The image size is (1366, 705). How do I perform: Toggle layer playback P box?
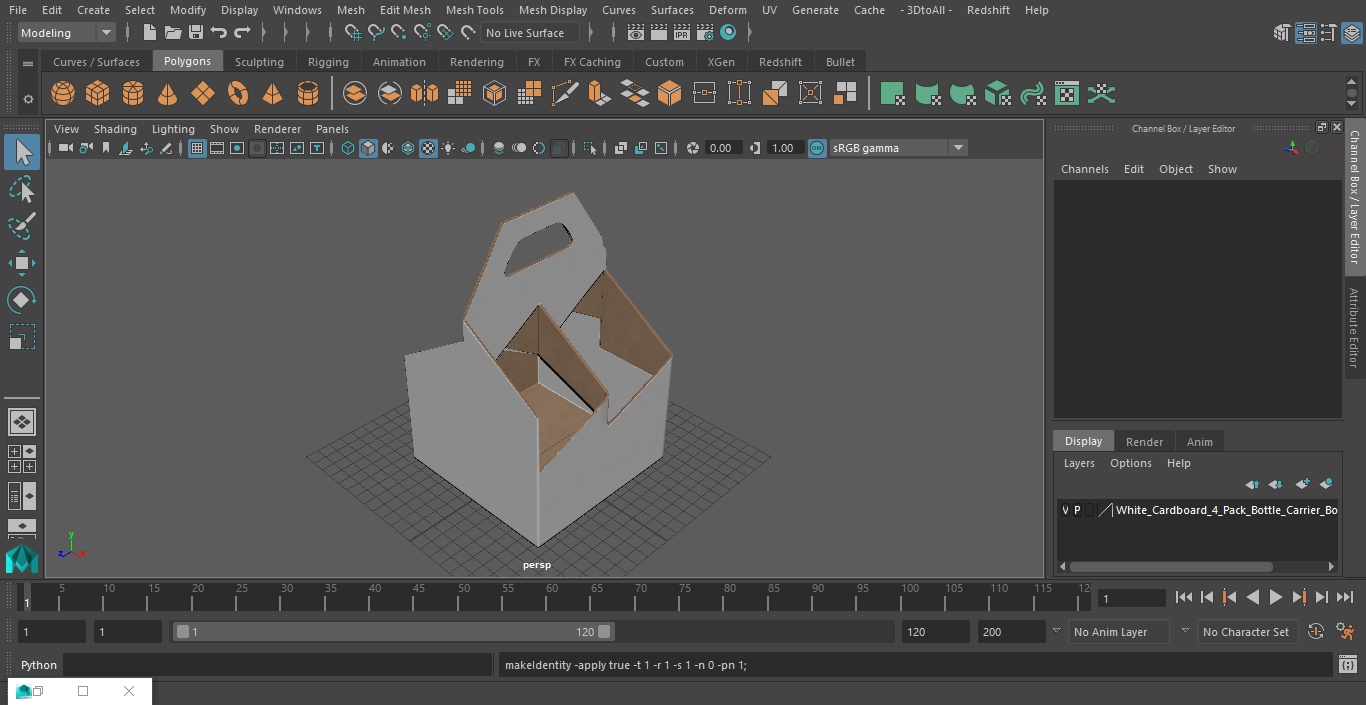[x=1077, y=510]
